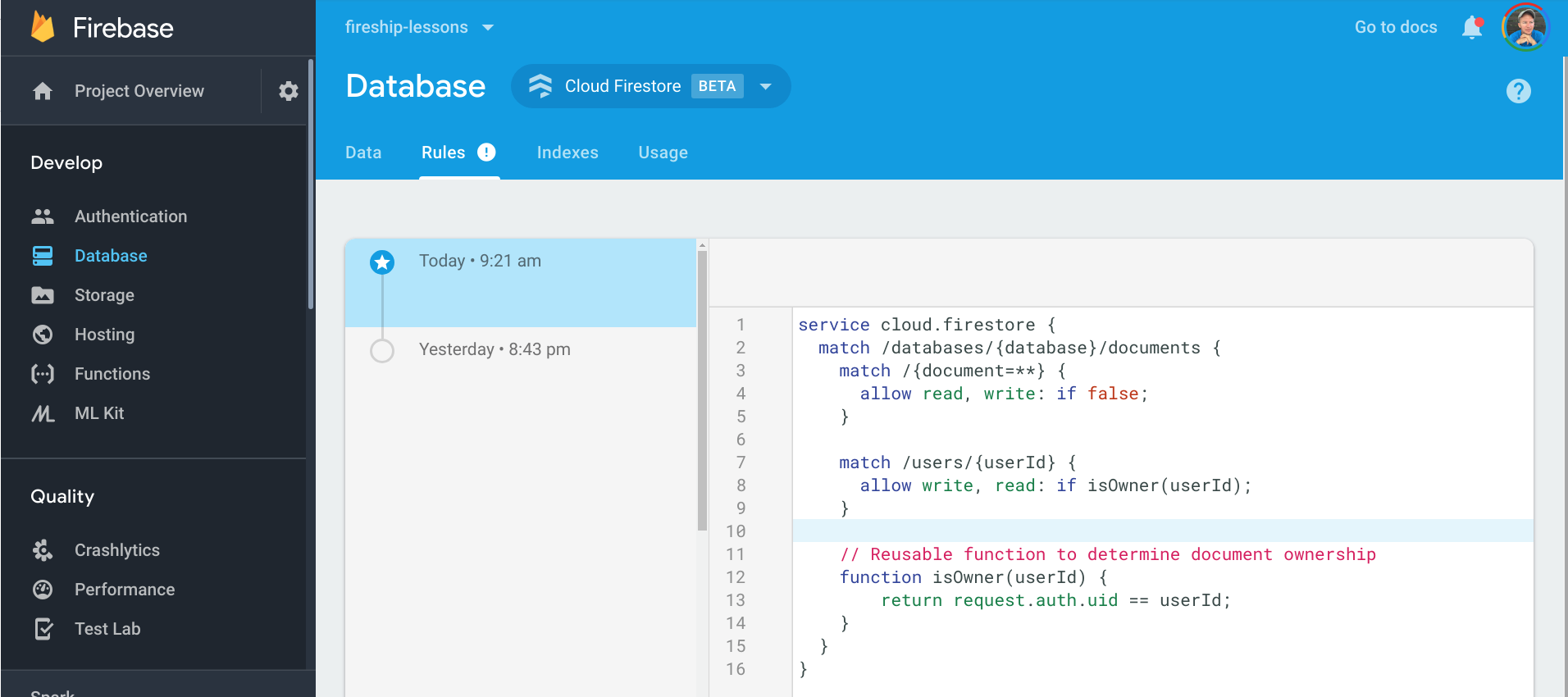Screen dimensions: 1568x697
Task: Click the Firebase flame logo icon
Action: point(43,27)
